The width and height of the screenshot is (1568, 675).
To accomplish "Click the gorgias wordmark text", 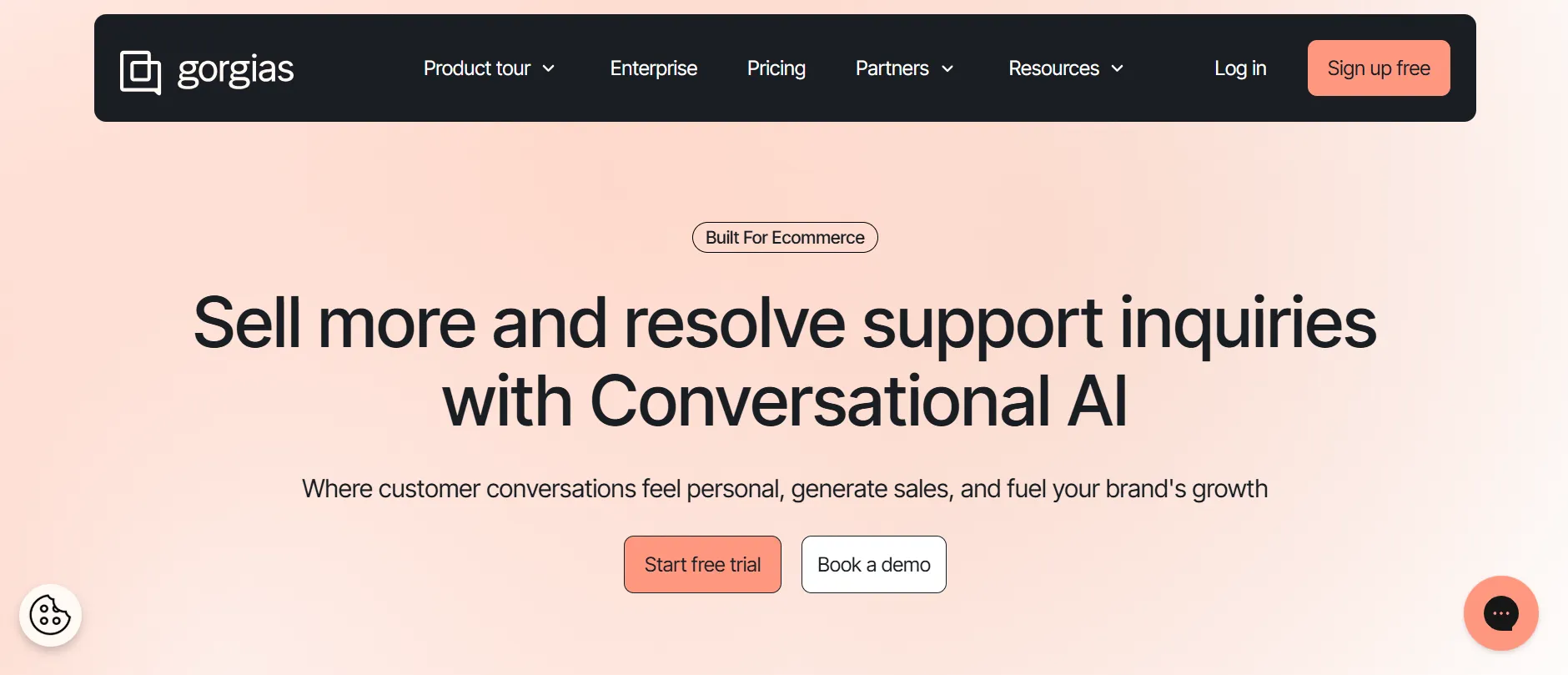I will (x=235, y=70).
